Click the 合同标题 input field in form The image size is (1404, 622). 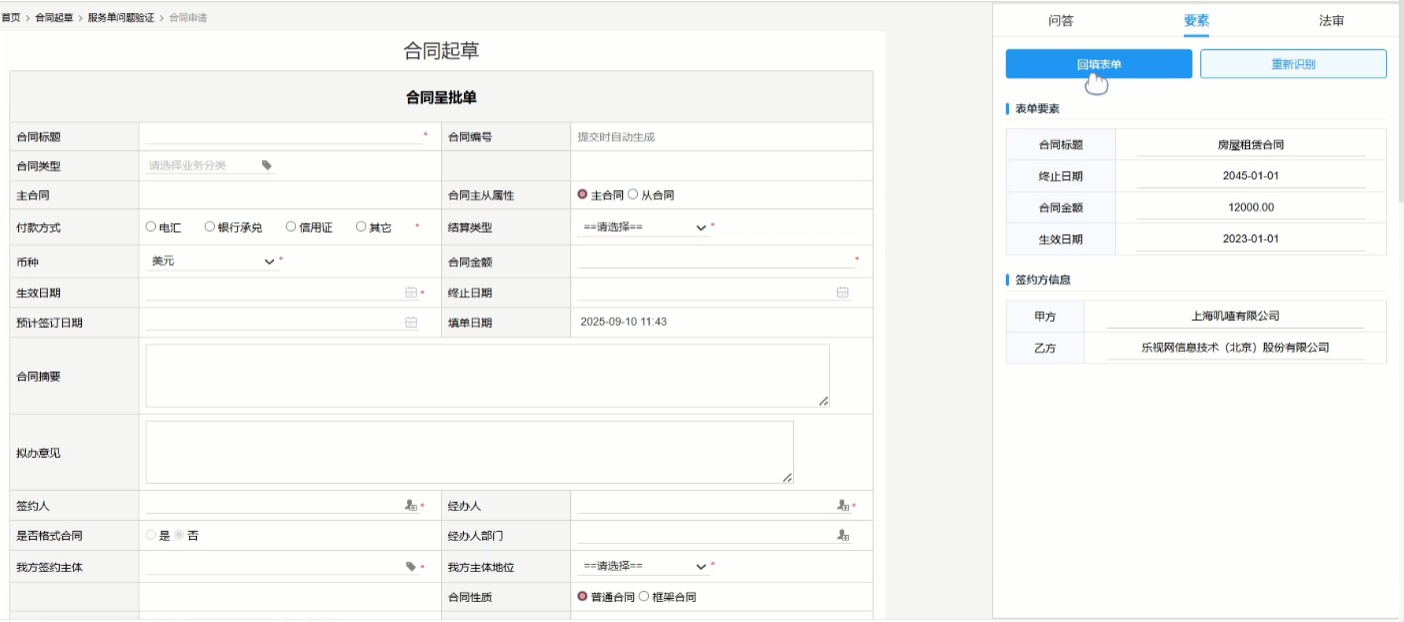tap(283, 135)
